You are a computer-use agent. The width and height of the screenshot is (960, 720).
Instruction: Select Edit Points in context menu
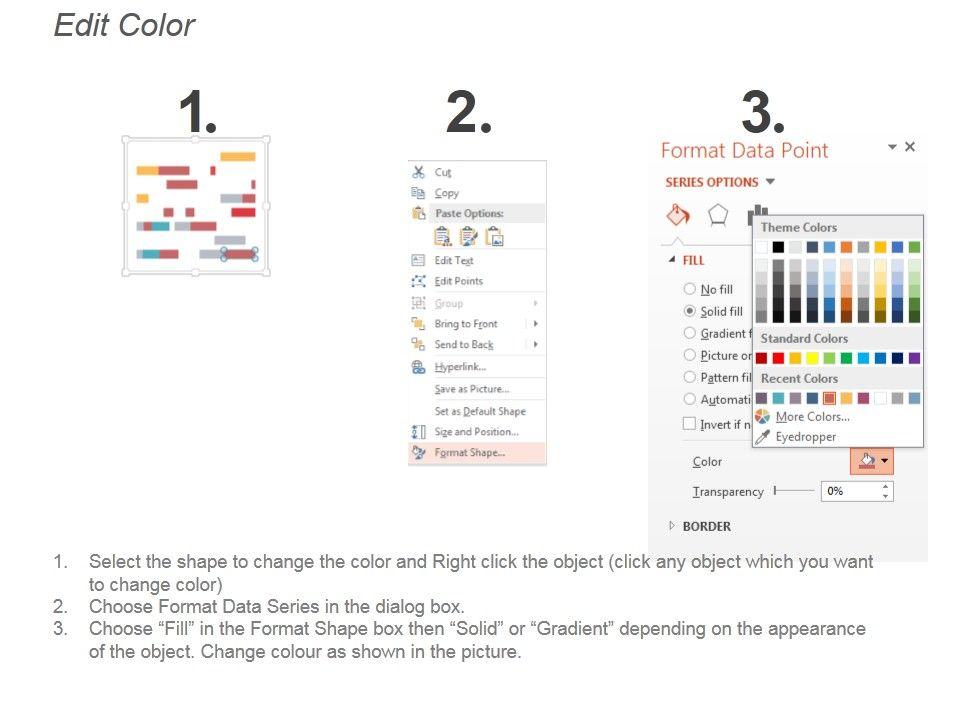[x=458, y=281]
